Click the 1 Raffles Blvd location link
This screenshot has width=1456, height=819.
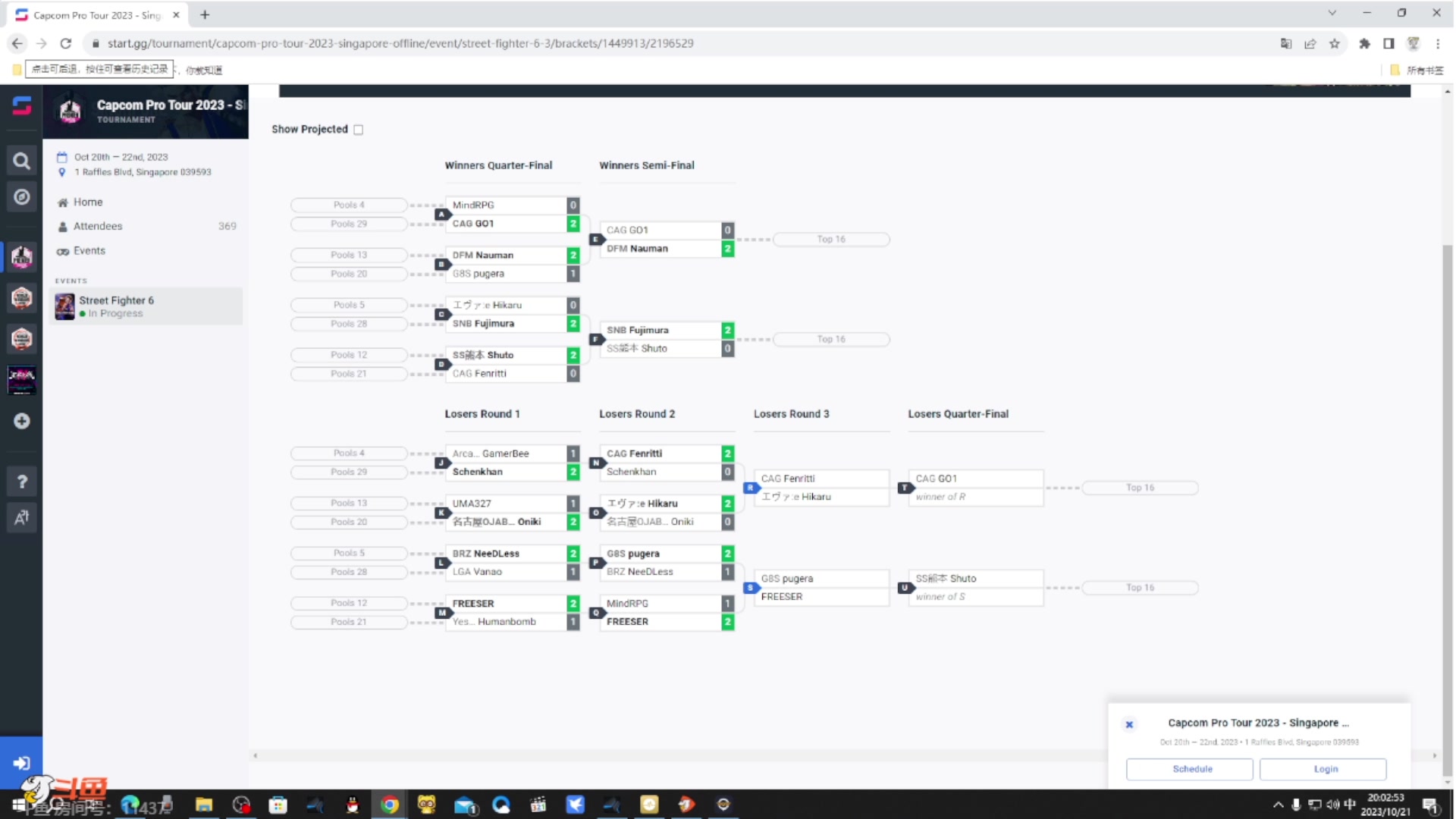pos(143,172)
